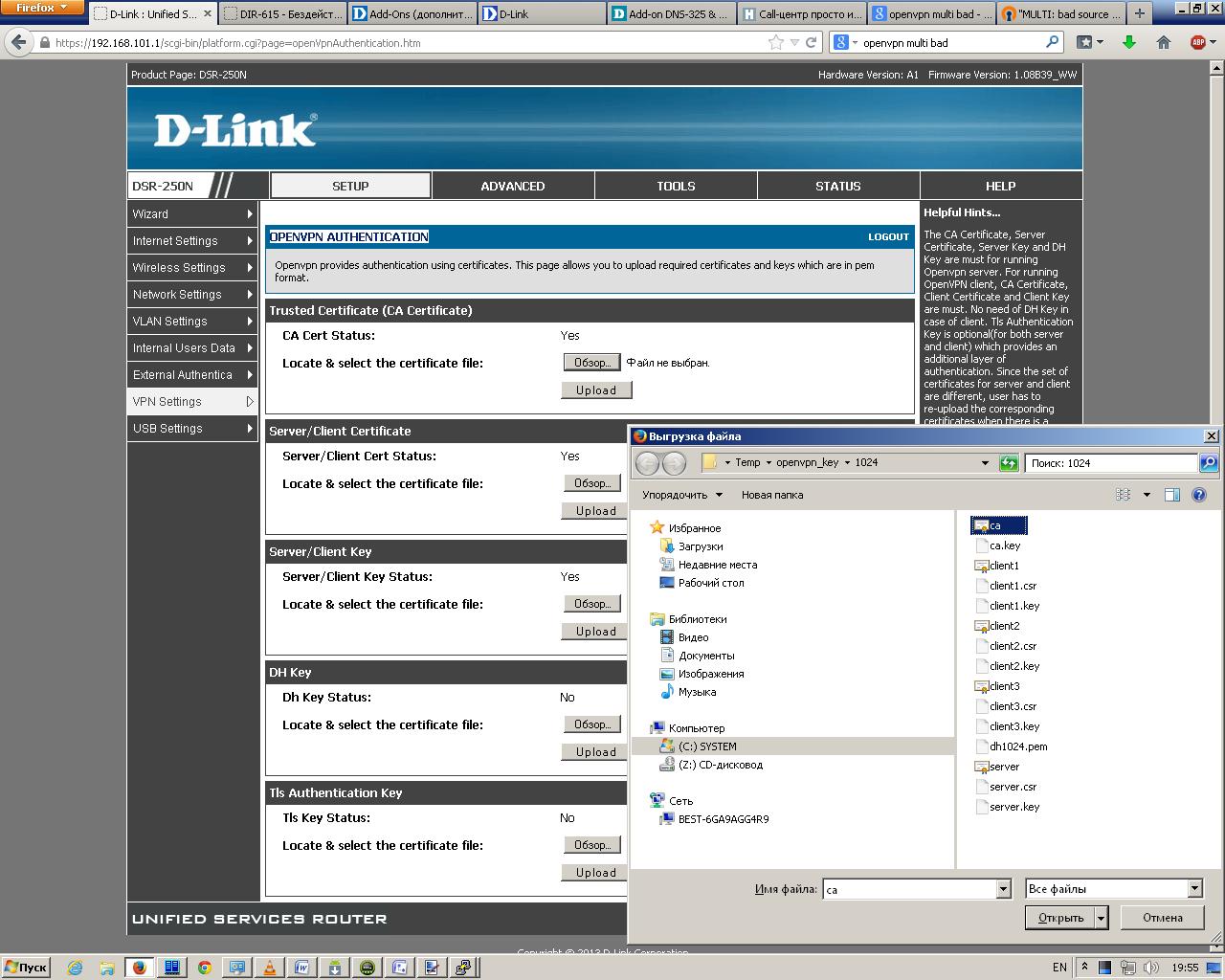Click back arrow in the file upload dialog
The width and height of the screenshot is (1225, 980).
(x=648, y=463)
